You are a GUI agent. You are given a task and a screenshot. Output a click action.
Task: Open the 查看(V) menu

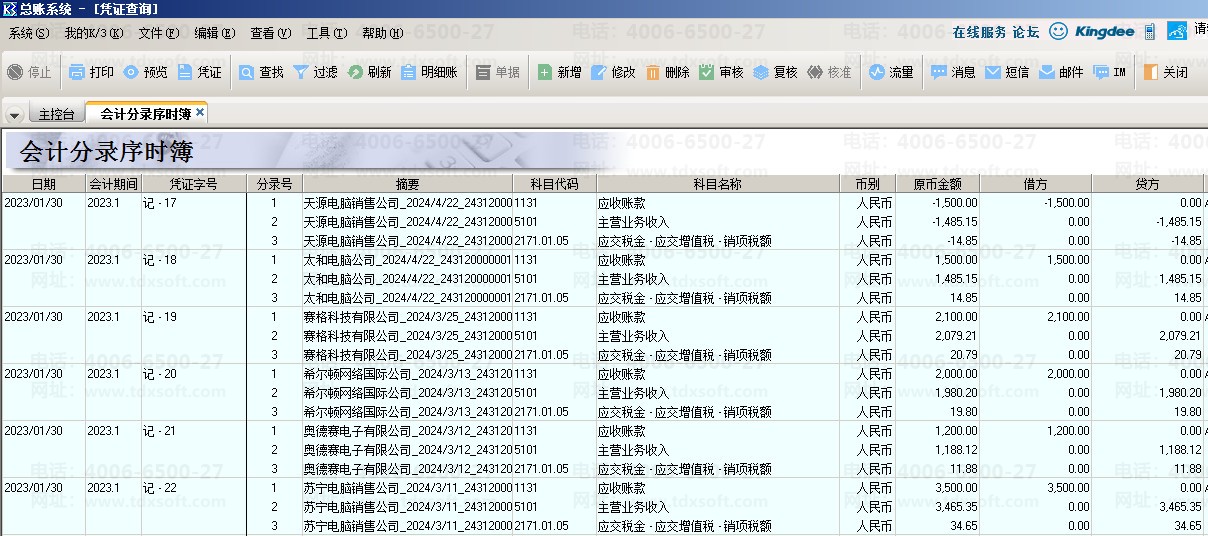[271, 33]
